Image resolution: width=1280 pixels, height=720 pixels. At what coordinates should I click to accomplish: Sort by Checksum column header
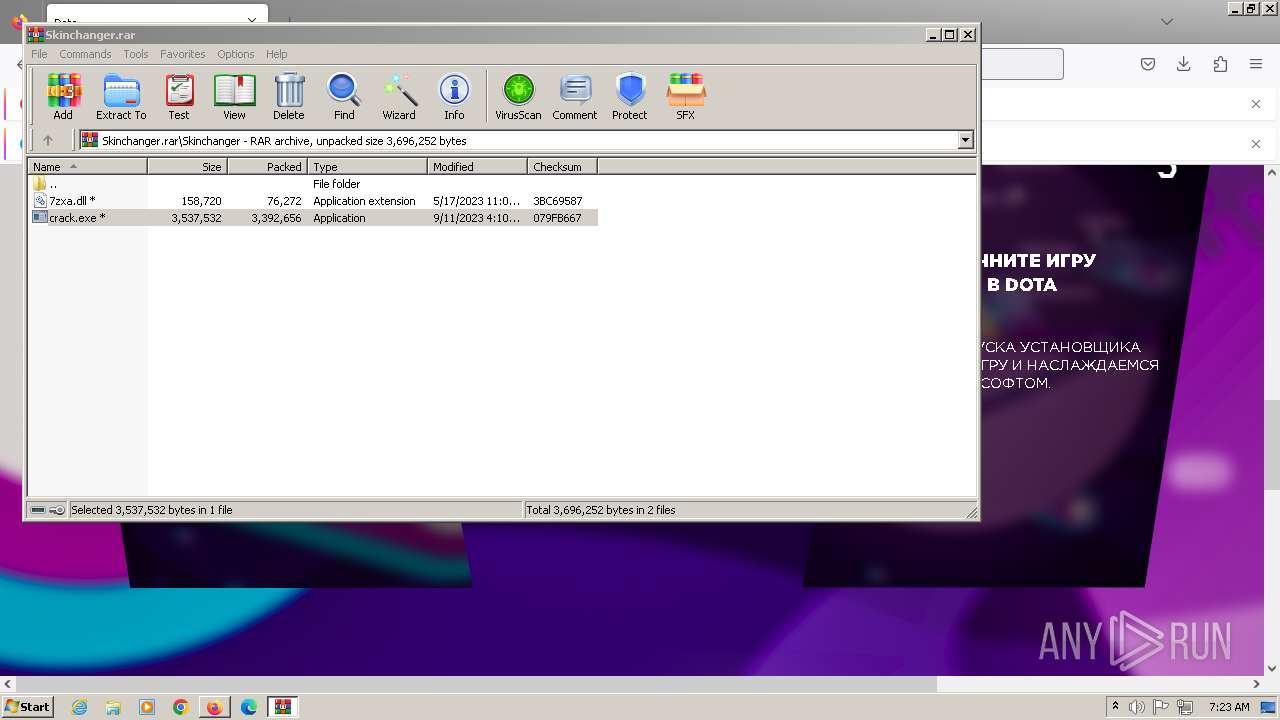click(563, 167)
